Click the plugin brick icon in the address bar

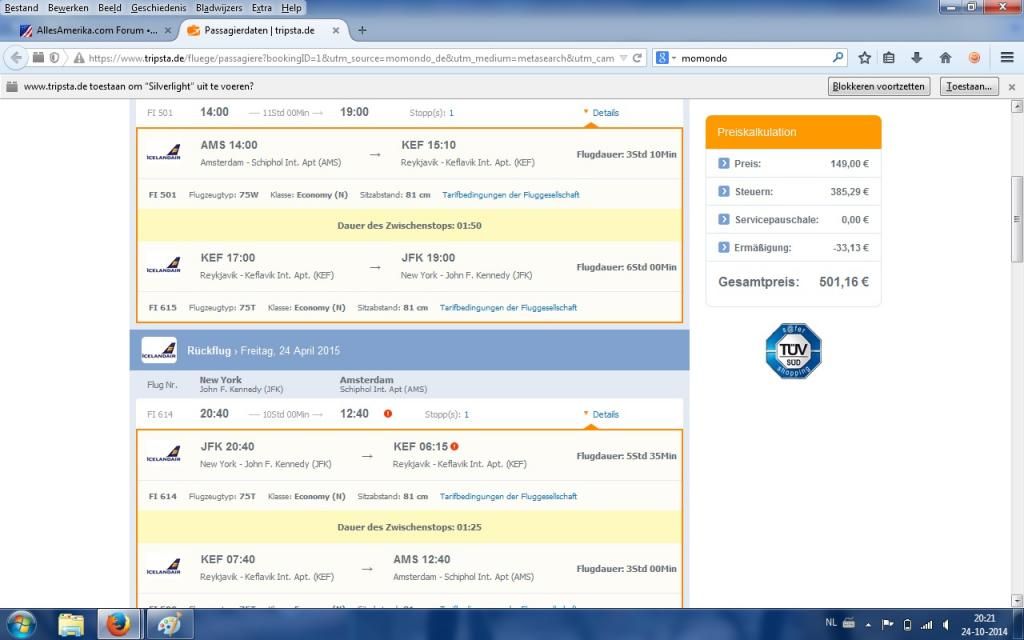pyautogui.click(x=39, y=57)
